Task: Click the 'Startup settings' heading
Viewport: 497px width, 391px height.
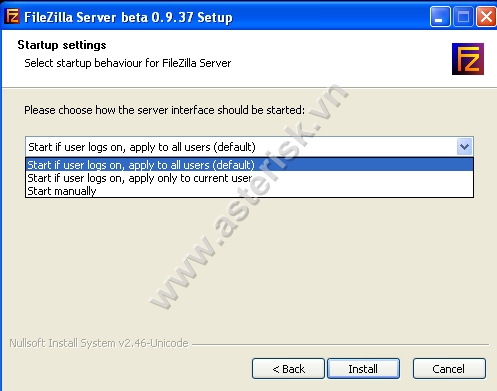Action: [x=62, y=45]
